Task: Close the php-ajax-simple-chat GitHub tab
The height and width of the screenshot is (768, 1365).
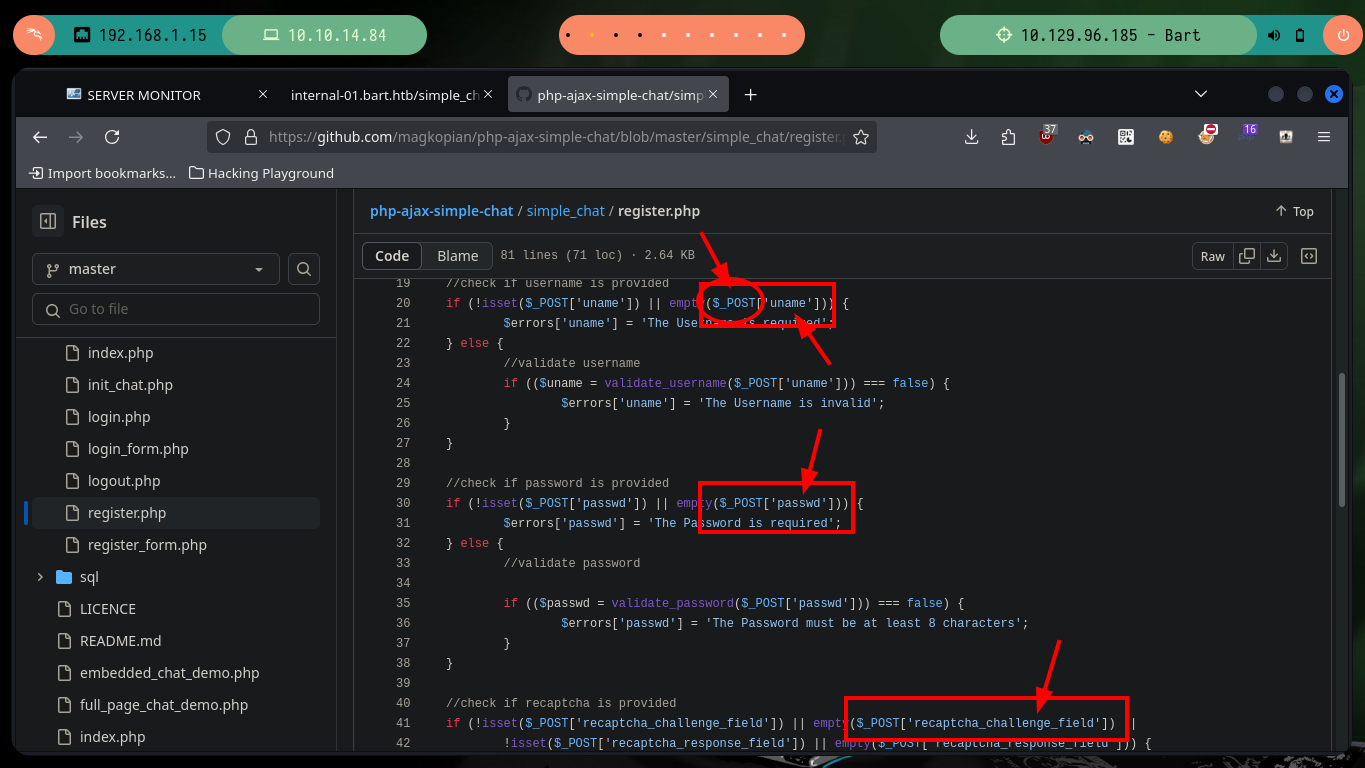Action: click(x=715, y=95)
